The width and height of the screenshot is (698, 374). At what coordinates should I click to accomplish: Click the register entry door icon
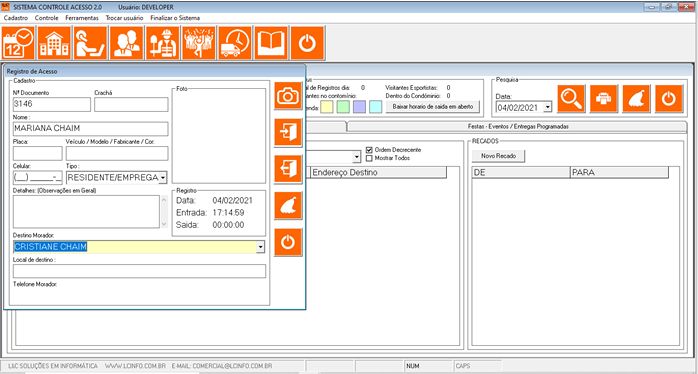coord(288,132)
